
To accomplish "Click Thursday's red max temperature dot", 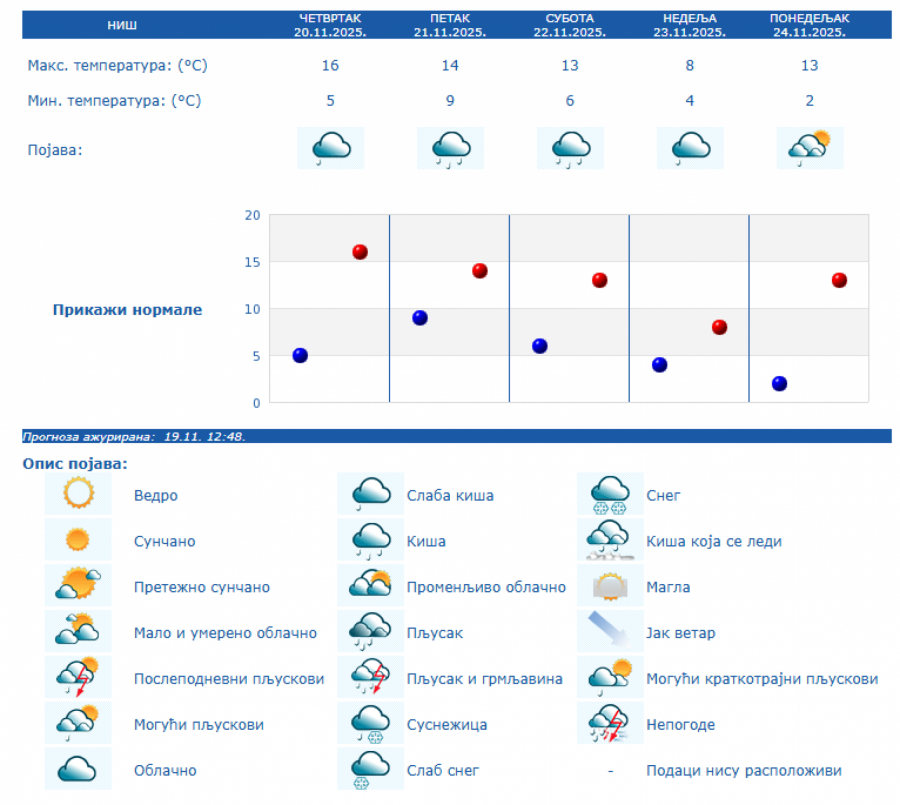I will [x=360, y=252].
